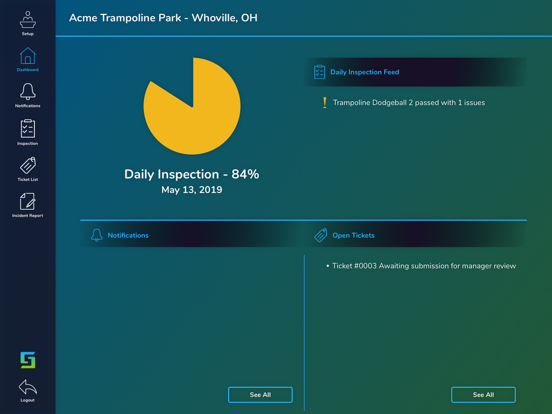Image resolution: width=552 pixels, height=414 pixels.
Task: See all open tickets button
Action: [483, 395]
